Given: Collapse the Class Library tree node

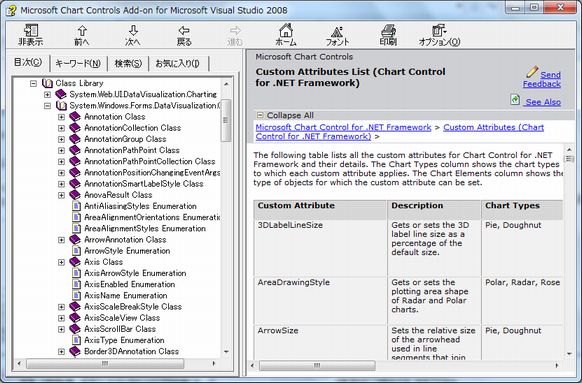Looking at the screenshot, I should [x=33, y=84].
